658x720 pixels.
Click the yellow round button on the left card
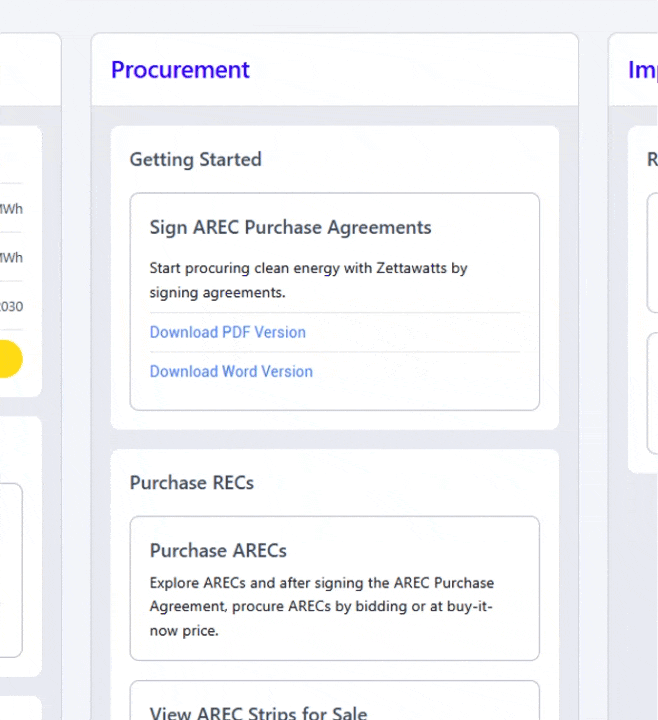10,359
